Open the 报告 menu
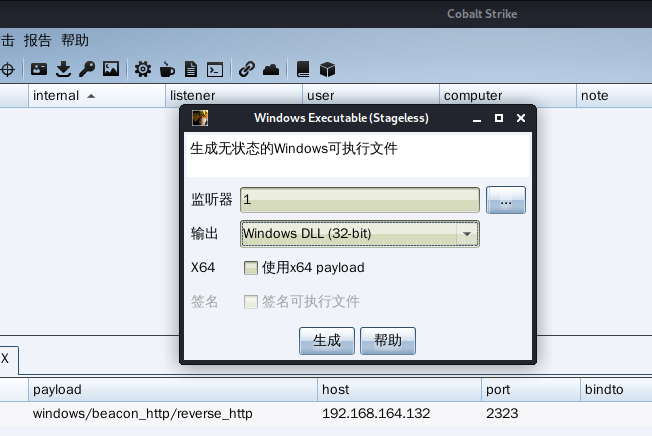This screenshot has height=436, width=652. point(37,41)
